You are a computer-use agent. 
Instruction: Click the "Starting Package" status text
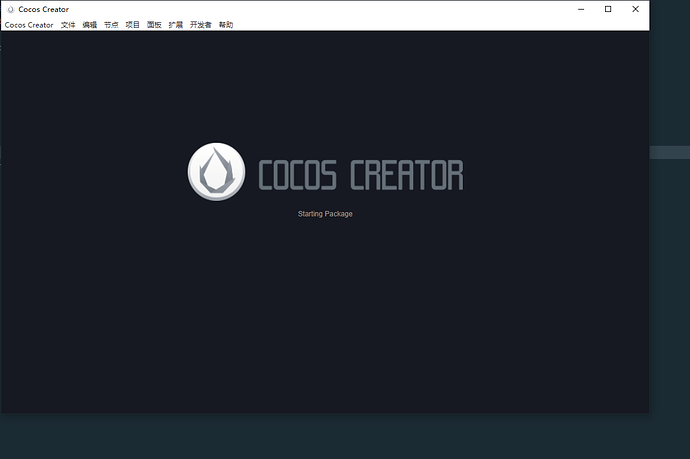click(x=325, y=214)
